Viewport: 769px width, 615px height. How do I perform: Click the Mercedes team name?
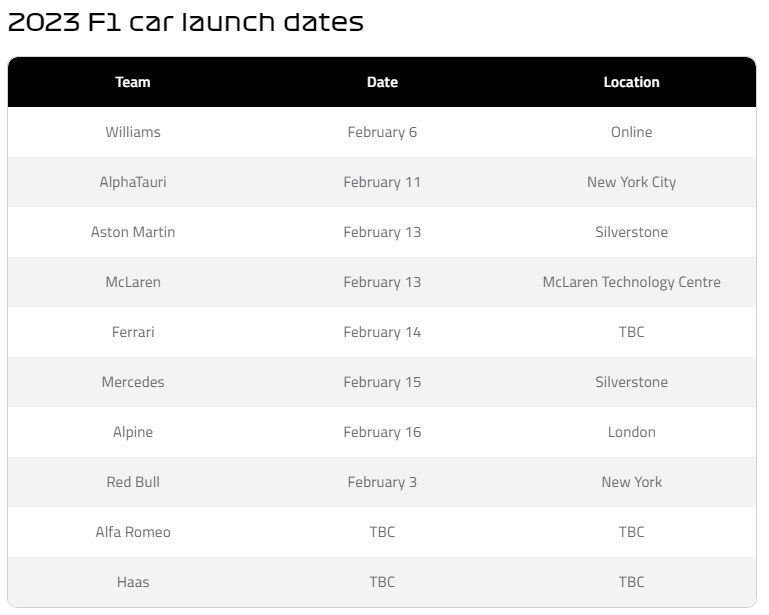133,382
